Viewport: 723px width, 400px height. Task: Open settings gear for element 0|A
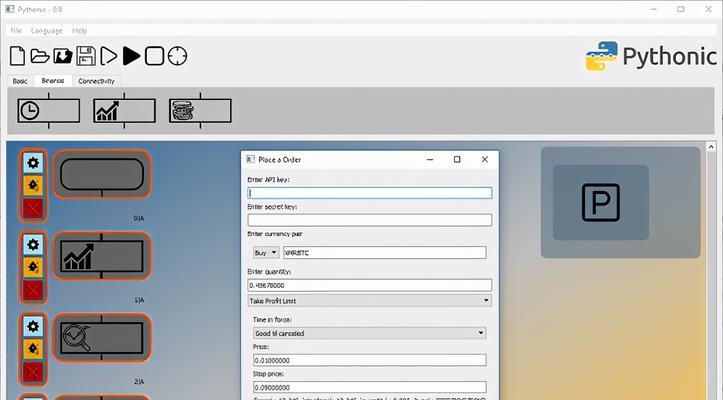[33, 163]
